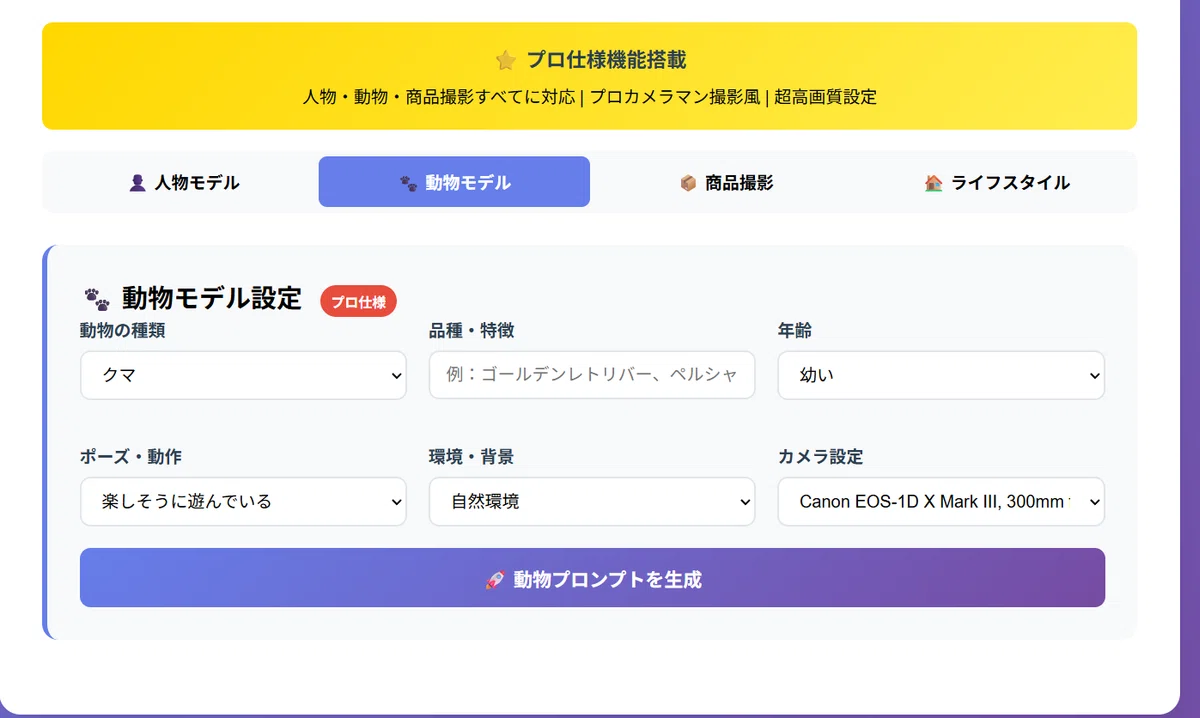Click the red プロ仕様 badge
1200x718 pixels.
click(359, 301)
